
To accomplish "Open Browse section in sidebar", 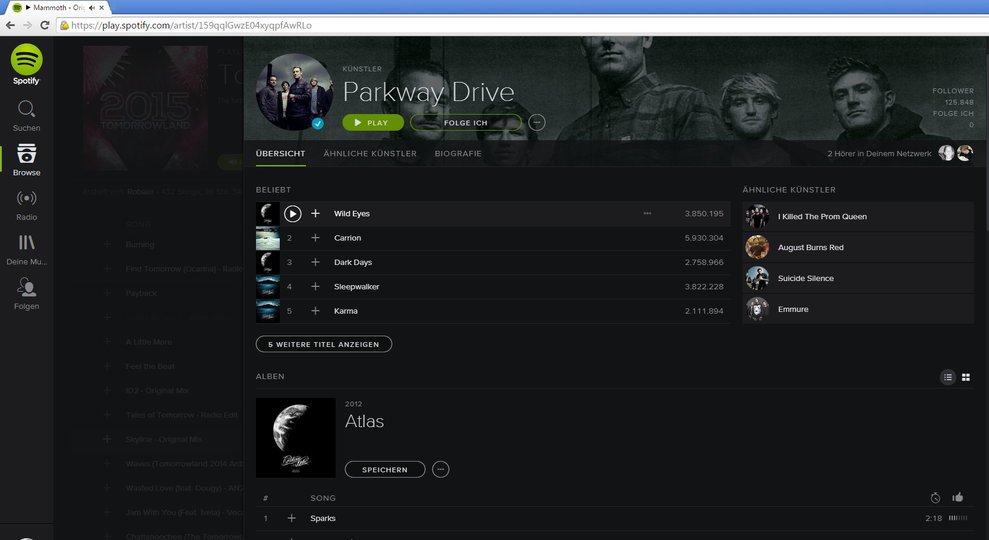I will coord(26,160).
